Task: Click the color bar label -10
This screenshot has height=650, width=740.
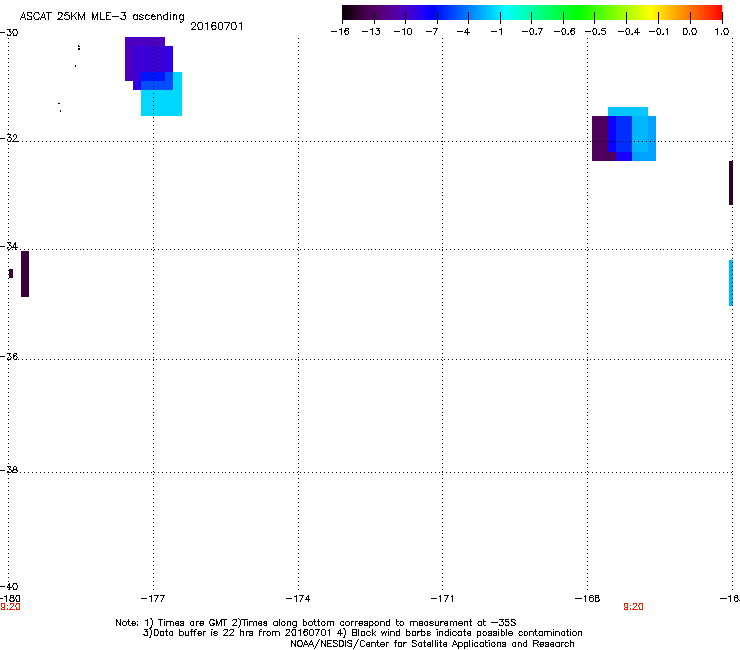Action: click(403, 32)
